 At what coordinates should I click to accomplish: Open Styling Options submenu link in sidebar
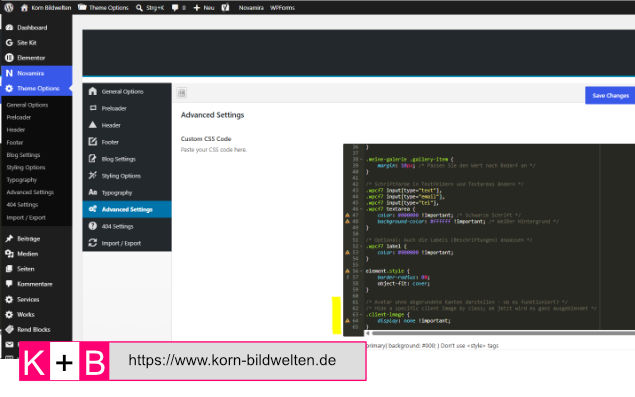coord(26,168)
